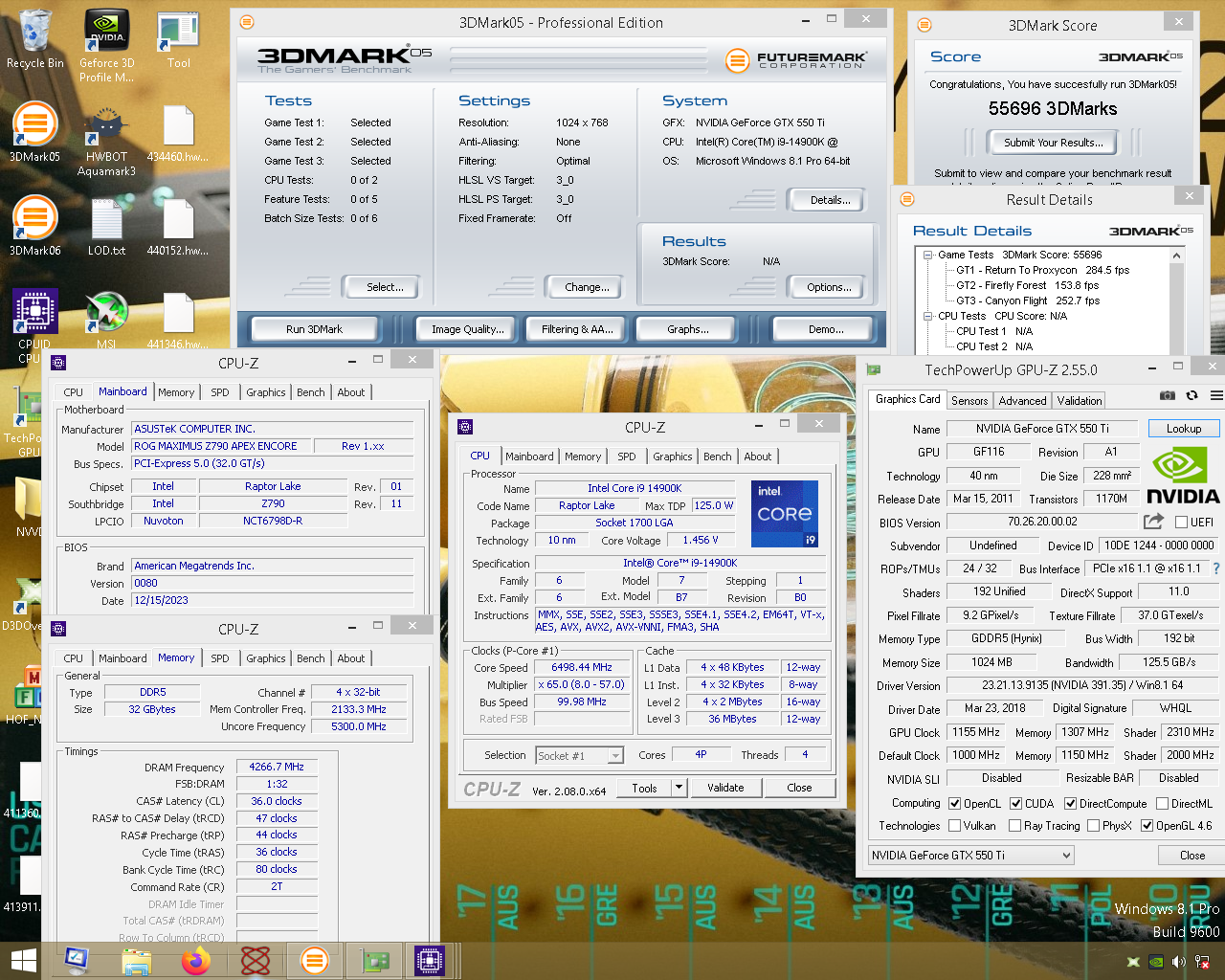Click the Intel Core i9 logo in CPU-Z
This screenshot has height=980, width=1225.
[785, 513]
